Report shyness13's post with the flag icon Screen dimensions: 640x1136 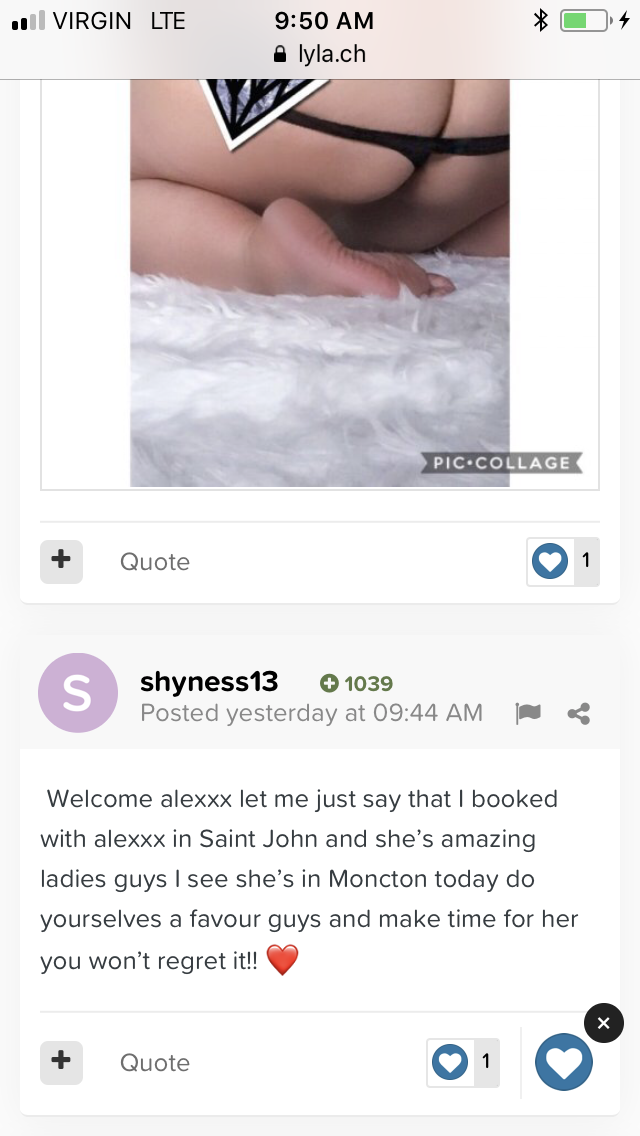coord(528,714)
